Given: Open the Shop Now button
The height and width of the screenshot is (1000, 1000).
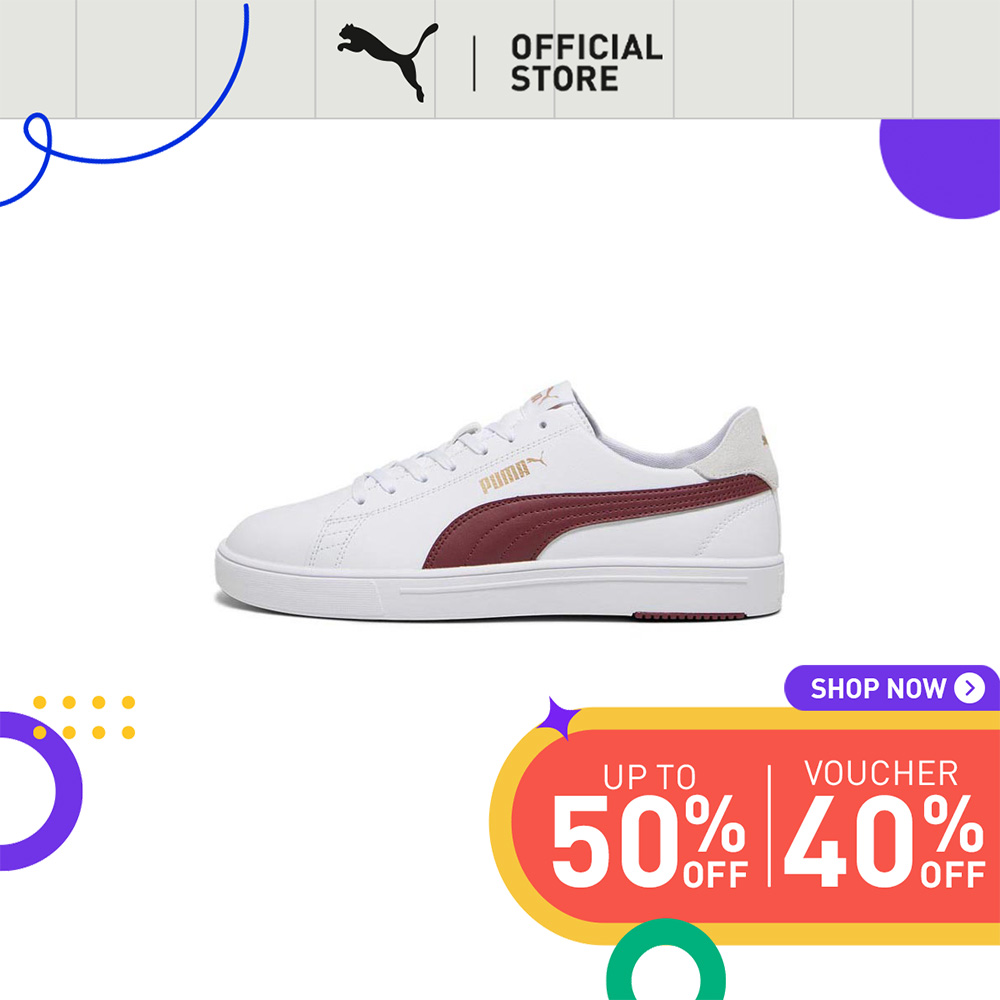Looking at the screenshot, I should point(892,688).
